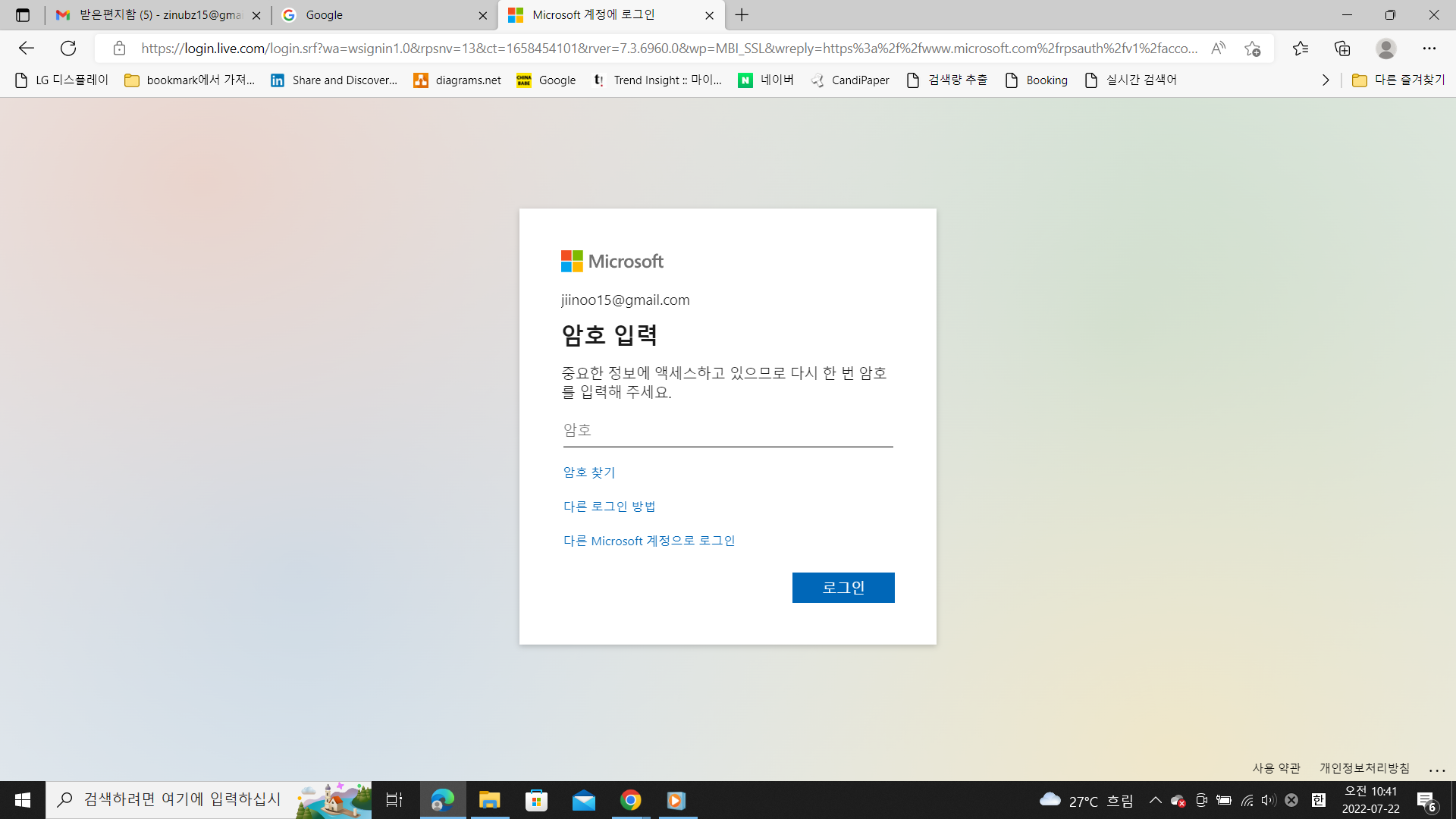Open the Booking bookmark
Viewport: 1456px width, 819px height.
pyautogui.click(x=1036, y=80)
